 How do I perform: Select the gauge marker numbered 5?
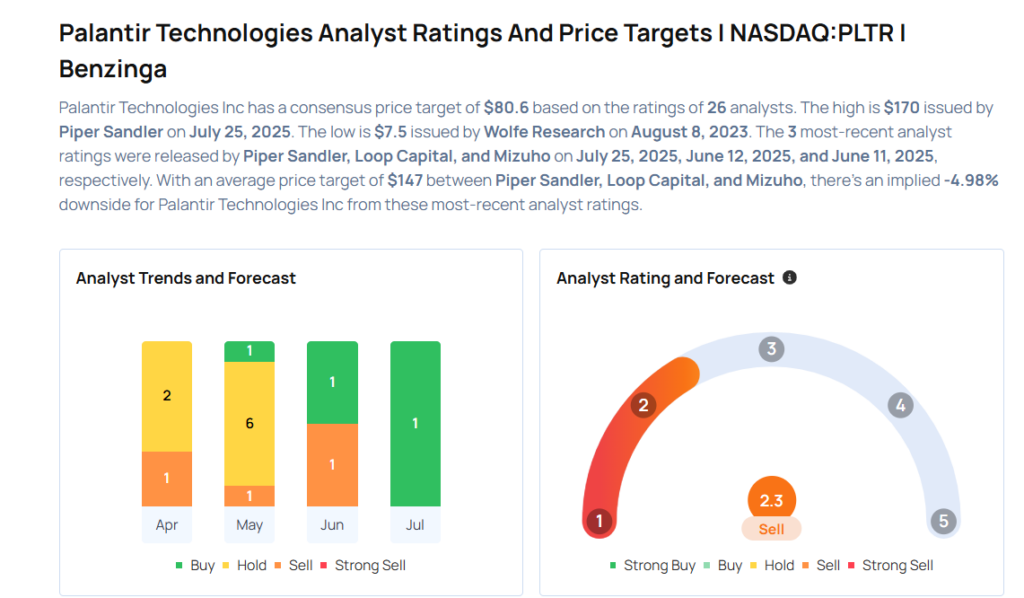943,521
